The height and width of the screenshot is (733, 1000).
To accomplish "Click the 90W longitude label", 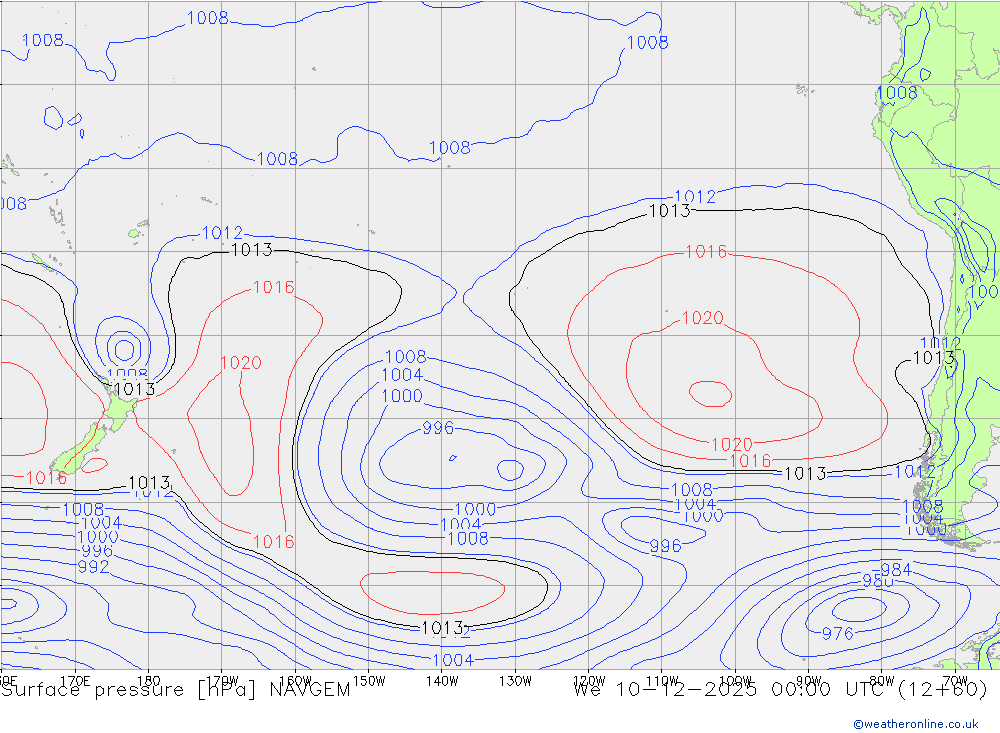I will coord(809,681).
